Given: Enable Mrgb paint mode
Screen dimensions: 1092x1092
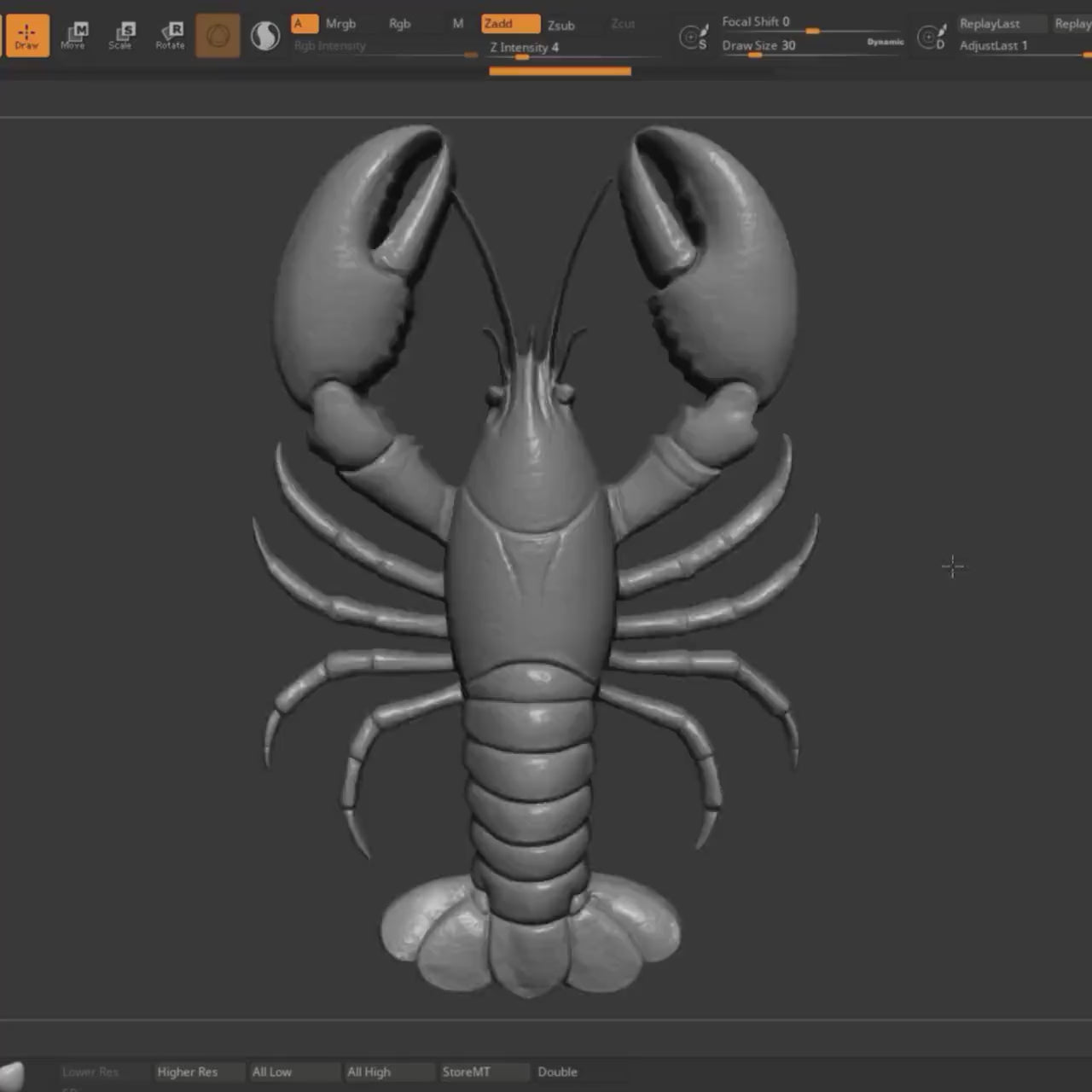Looking at the screenshot, I should (340, 24).
